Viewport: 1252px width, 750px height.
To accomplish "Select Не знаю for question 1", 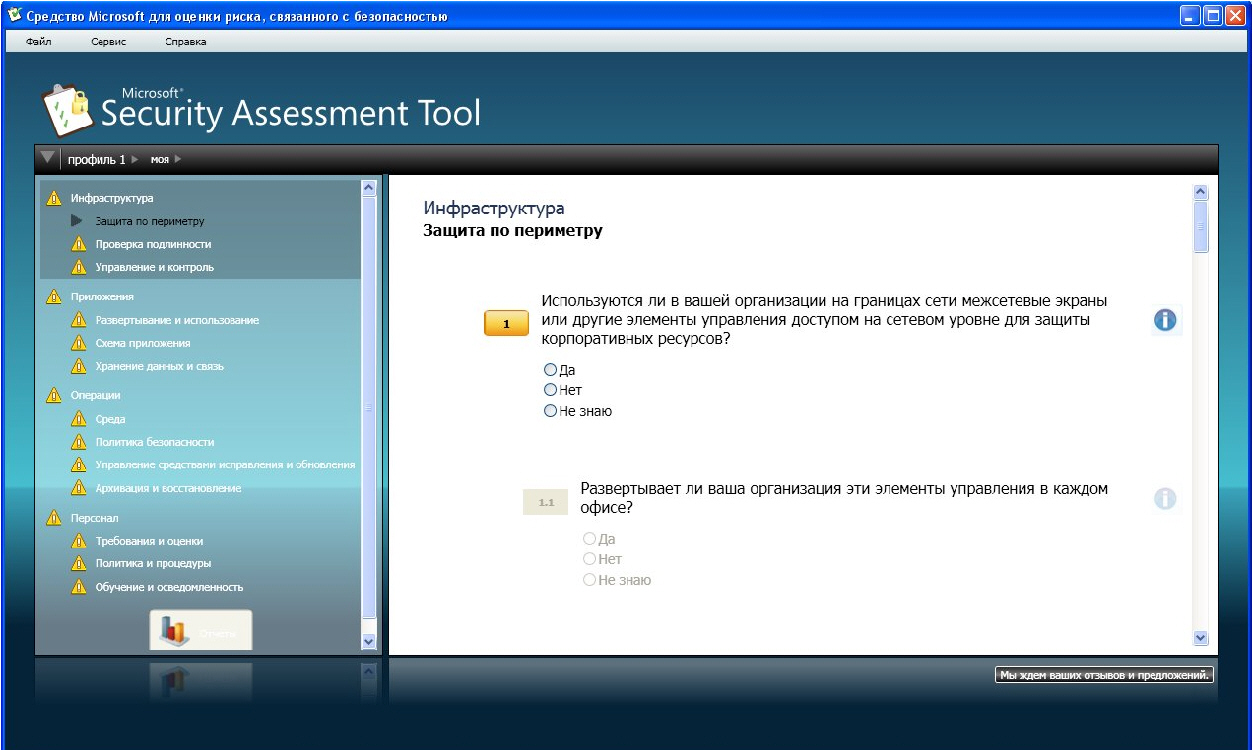I will pos(550,411).
